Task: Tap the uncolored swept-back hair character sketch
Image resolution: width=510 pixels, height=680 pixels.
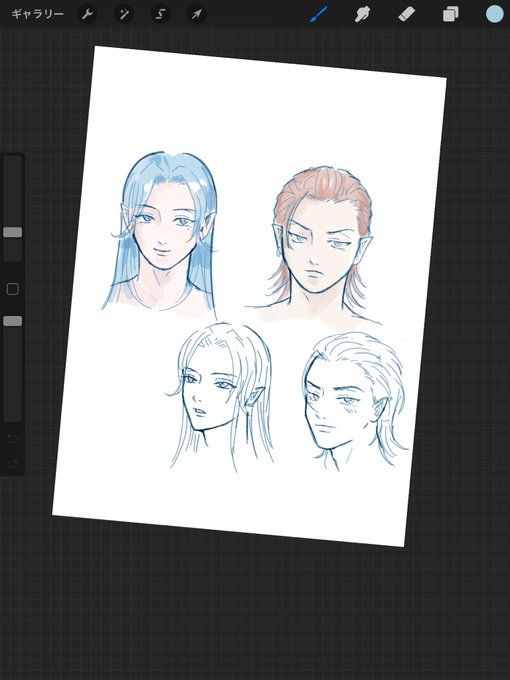Action: (x=355, y=401)
